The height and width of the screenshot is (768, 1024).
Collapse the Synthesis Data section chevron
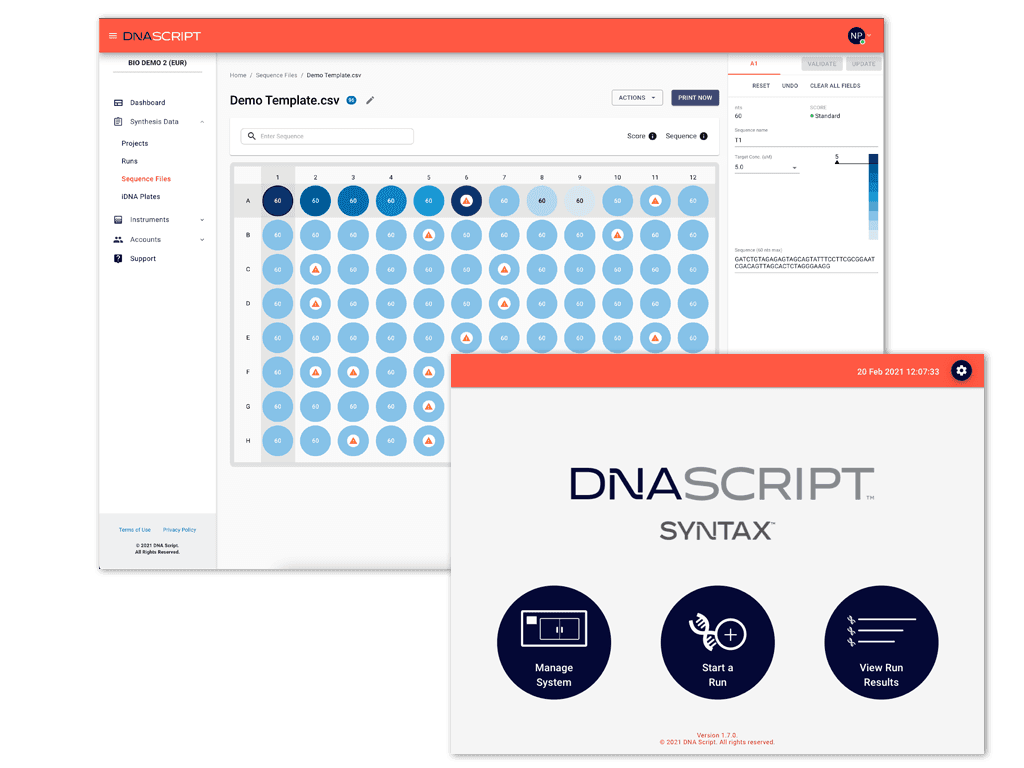point(202,122)
